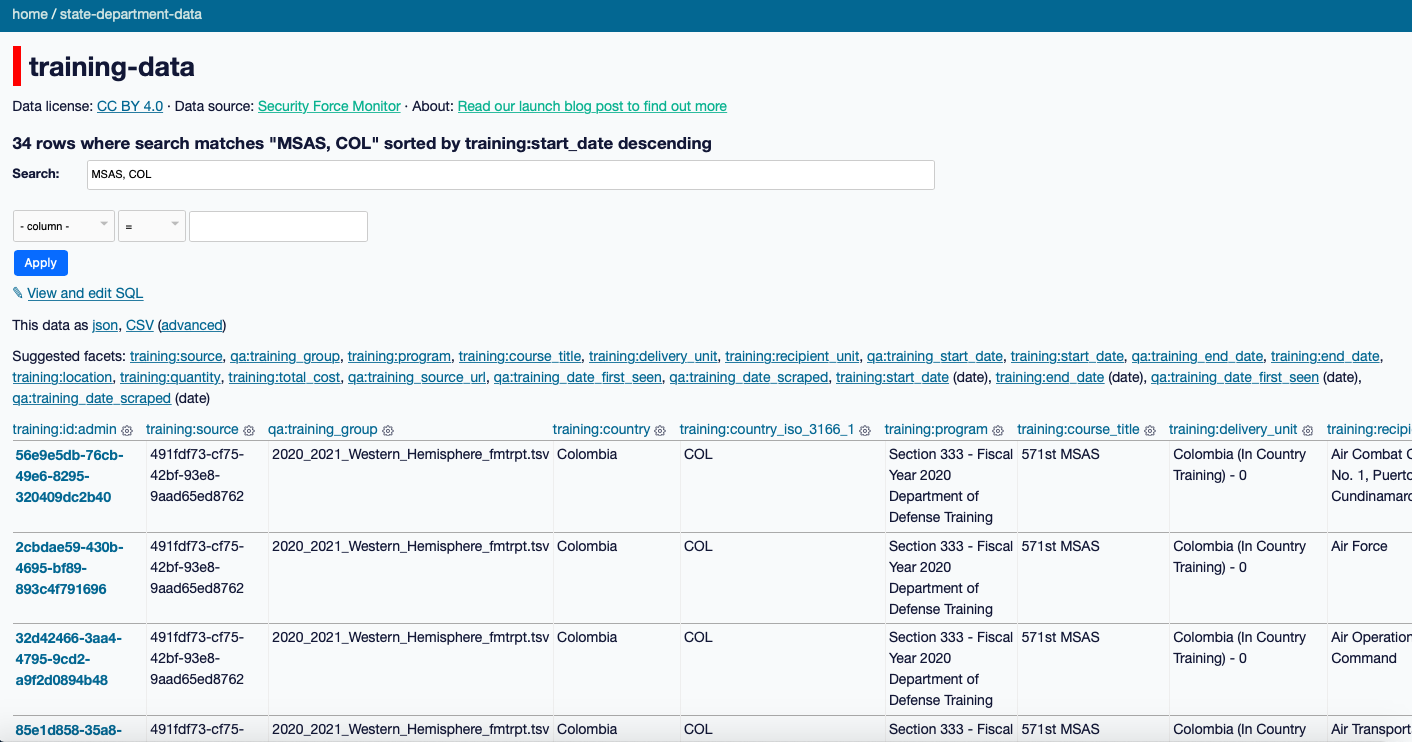Open the column filter dropdown
This screenshot has height=742, width=1412.
[63, 226]
